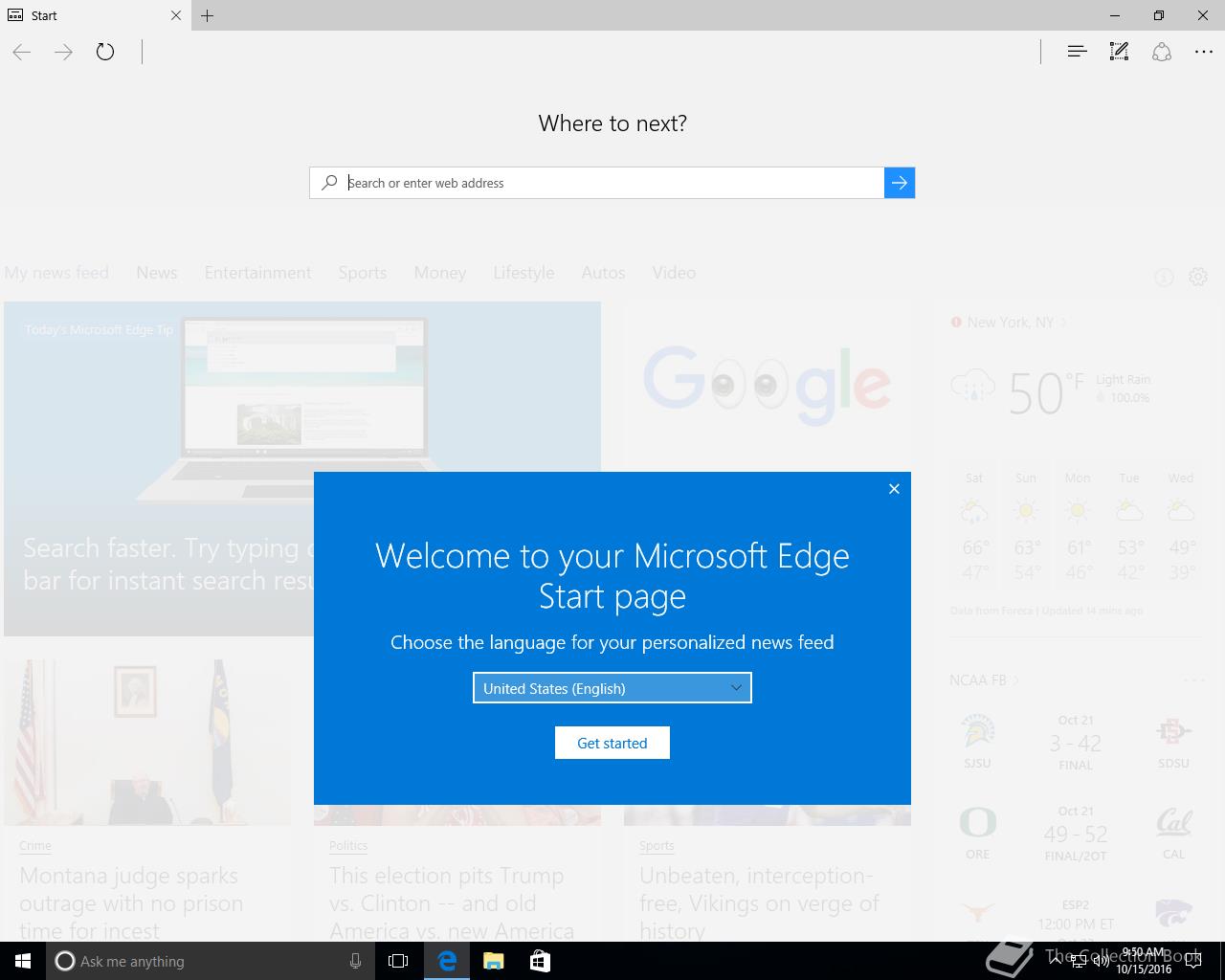Switch to the Lifestyle tab

523,273
